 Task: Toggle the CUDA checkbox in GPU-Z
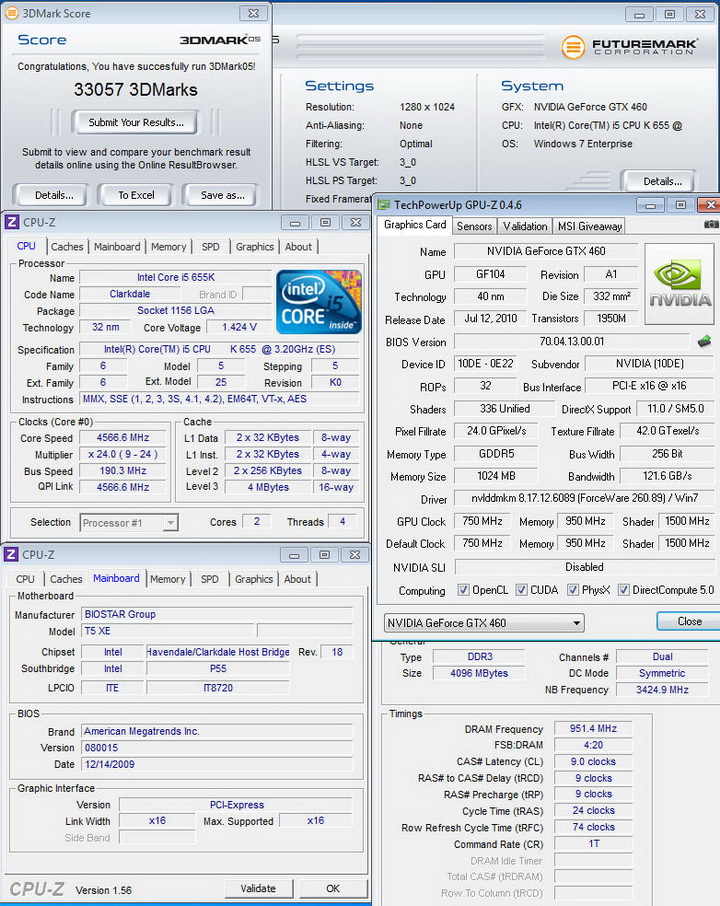click(521, 590)
